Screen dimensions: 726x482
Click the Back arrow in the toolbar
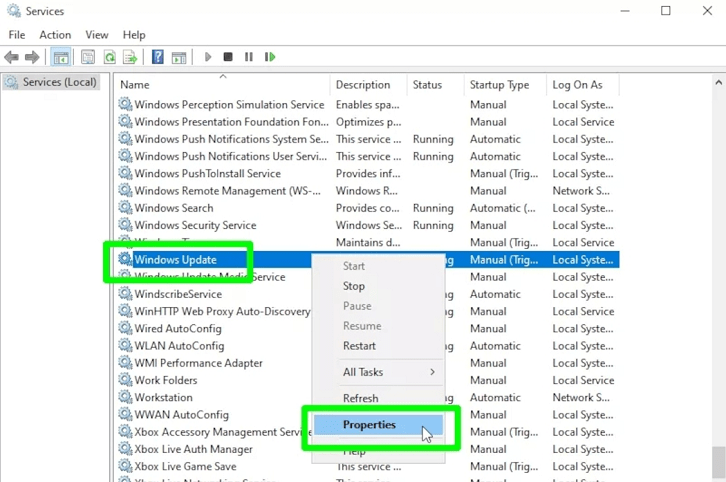point(12,57)
